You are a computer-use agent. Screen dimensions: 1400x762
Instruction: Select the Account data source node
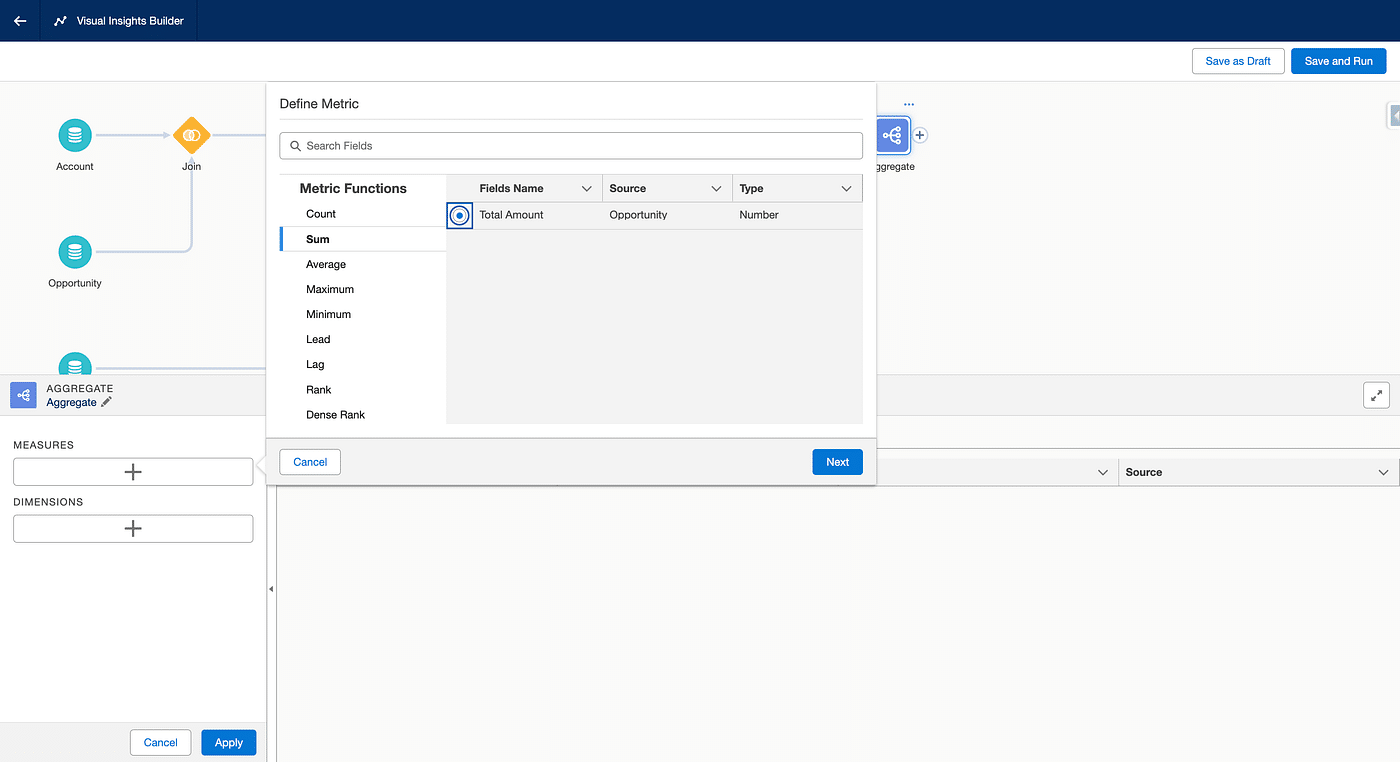pos(75,135)
